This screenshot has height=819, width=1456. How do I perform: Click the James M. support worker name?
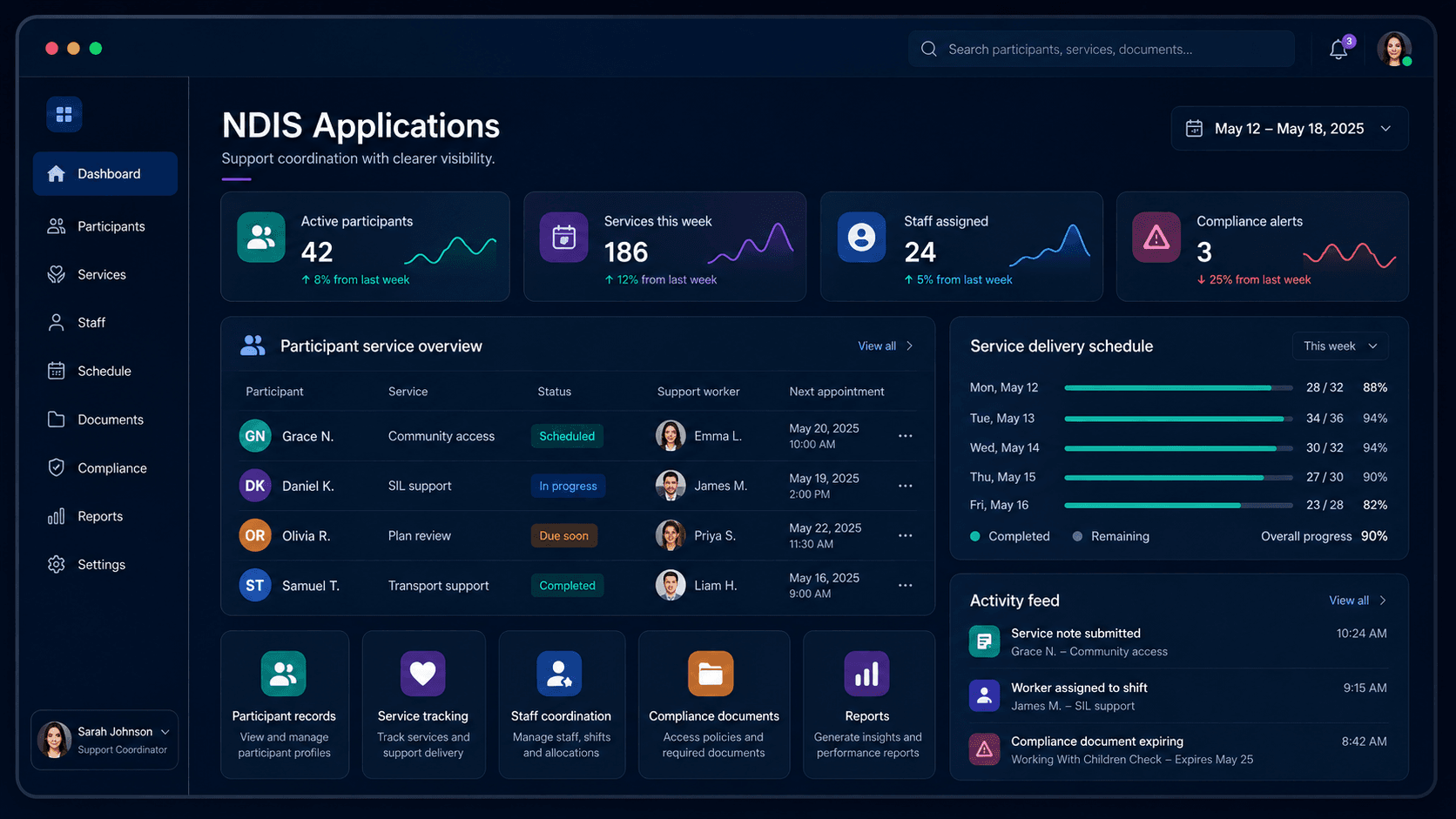pyautogui.click(x=720, y=486)
